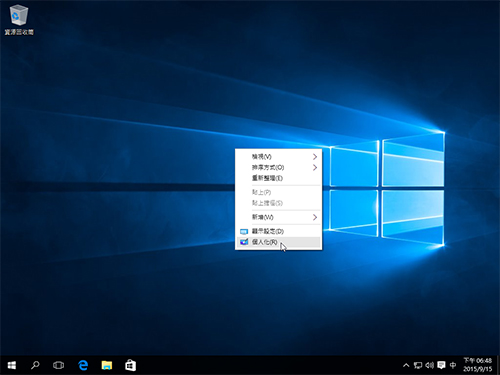This screenshot has width=500, height=375.
Task: Switch input method via 中 indicator
Action: tap(453, 365)
